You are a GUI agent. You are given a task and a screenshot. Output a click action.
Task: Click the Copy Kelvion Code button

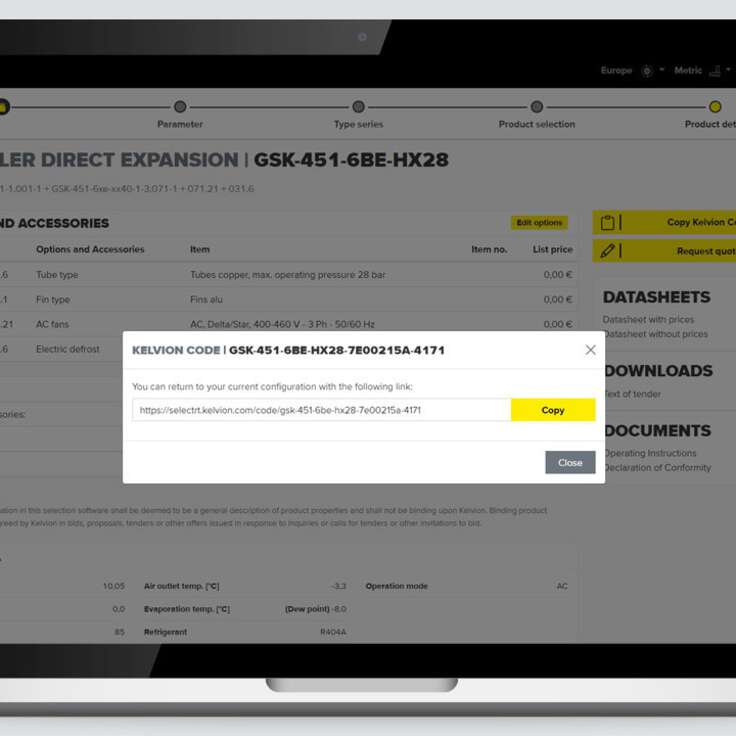[664, 222]
